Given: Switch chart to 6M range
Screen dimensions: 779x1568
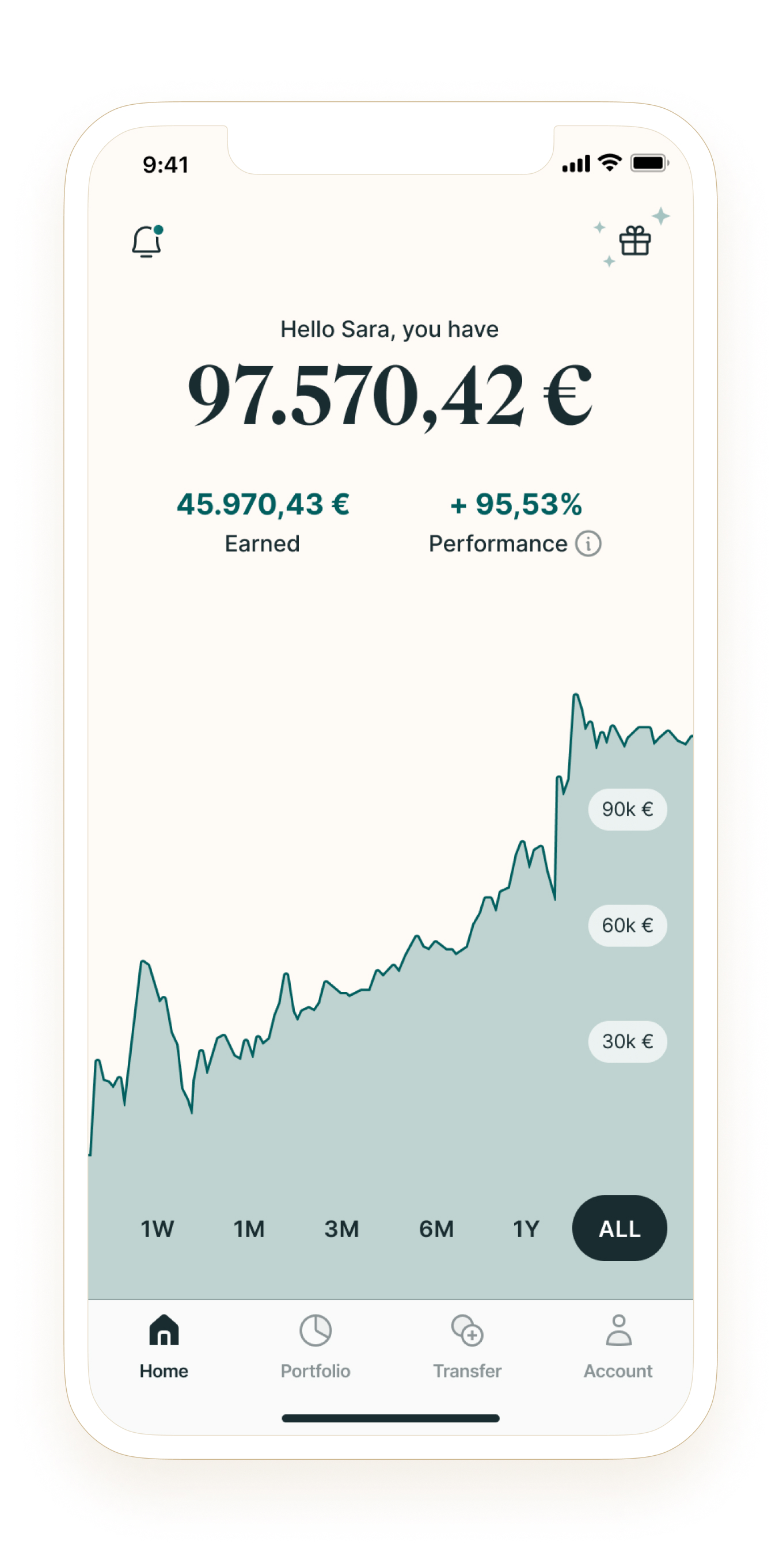Looking at the screenshot, I should pyautogui.click(x=436, y=1229).
